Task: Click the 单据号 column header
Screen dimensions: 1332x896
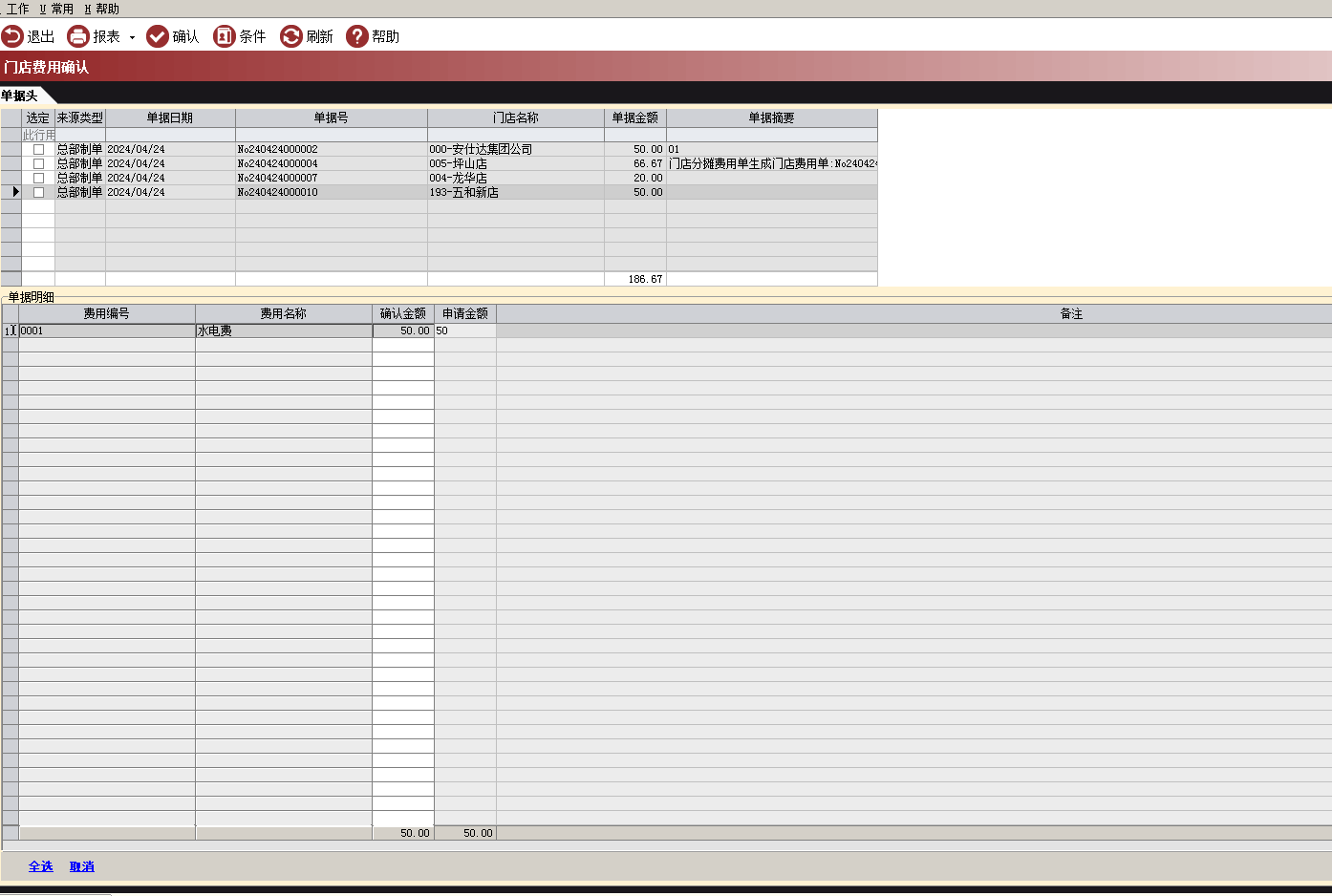Action: click(332, 118)
